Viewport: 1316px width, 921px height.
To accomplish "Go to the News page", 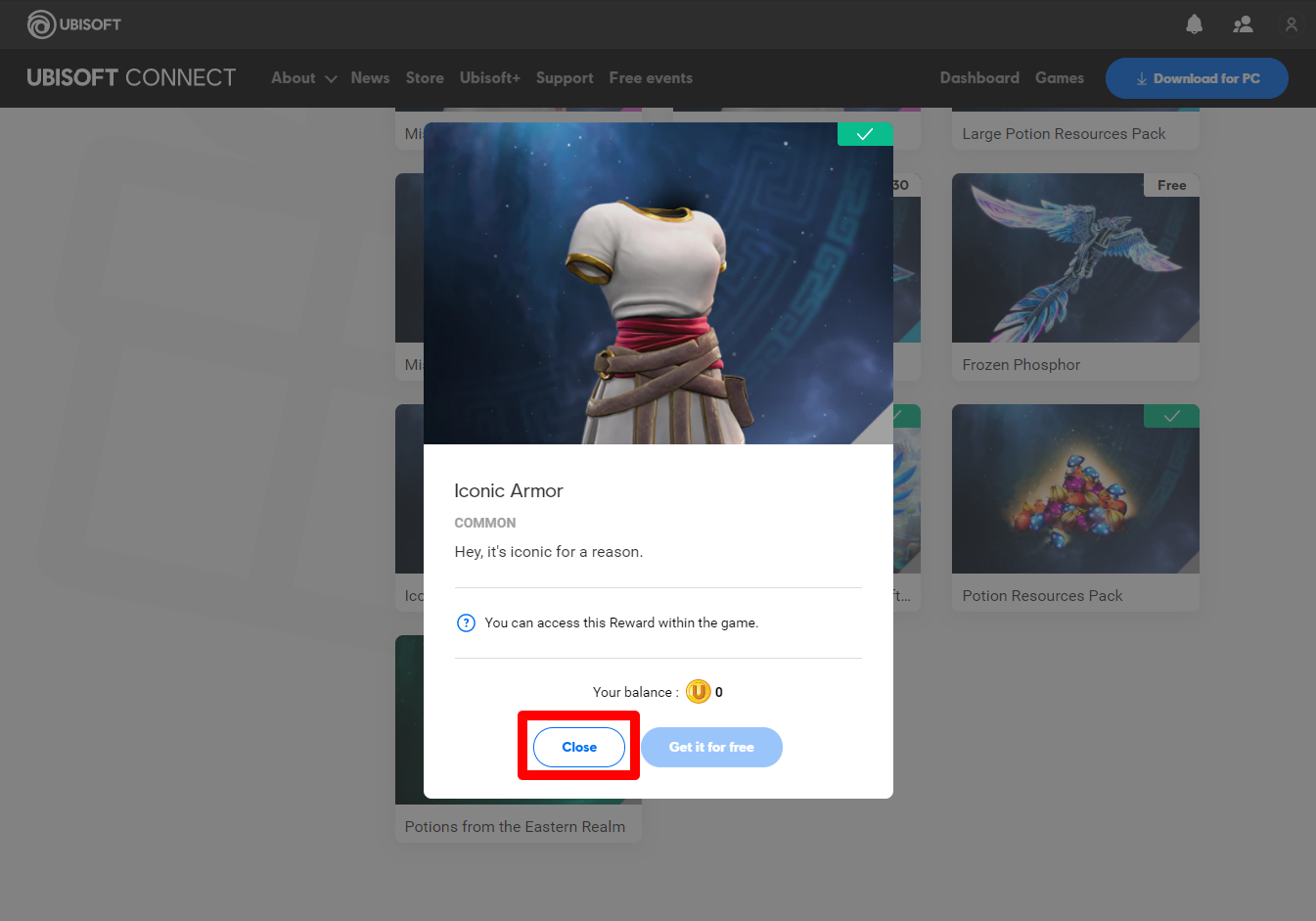I will click(370, 78).
